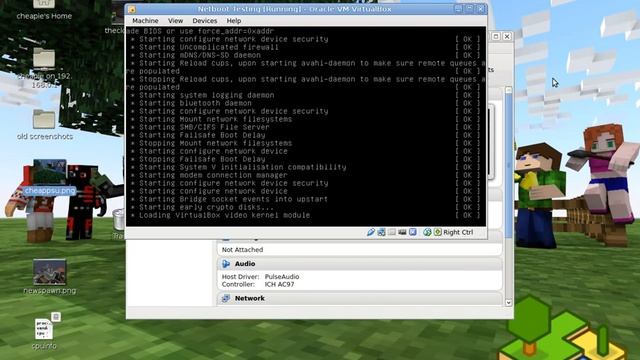Maximize the Netboot Testing VM window
This screenshot has width=640, height=360.
[x=470, y=9]
